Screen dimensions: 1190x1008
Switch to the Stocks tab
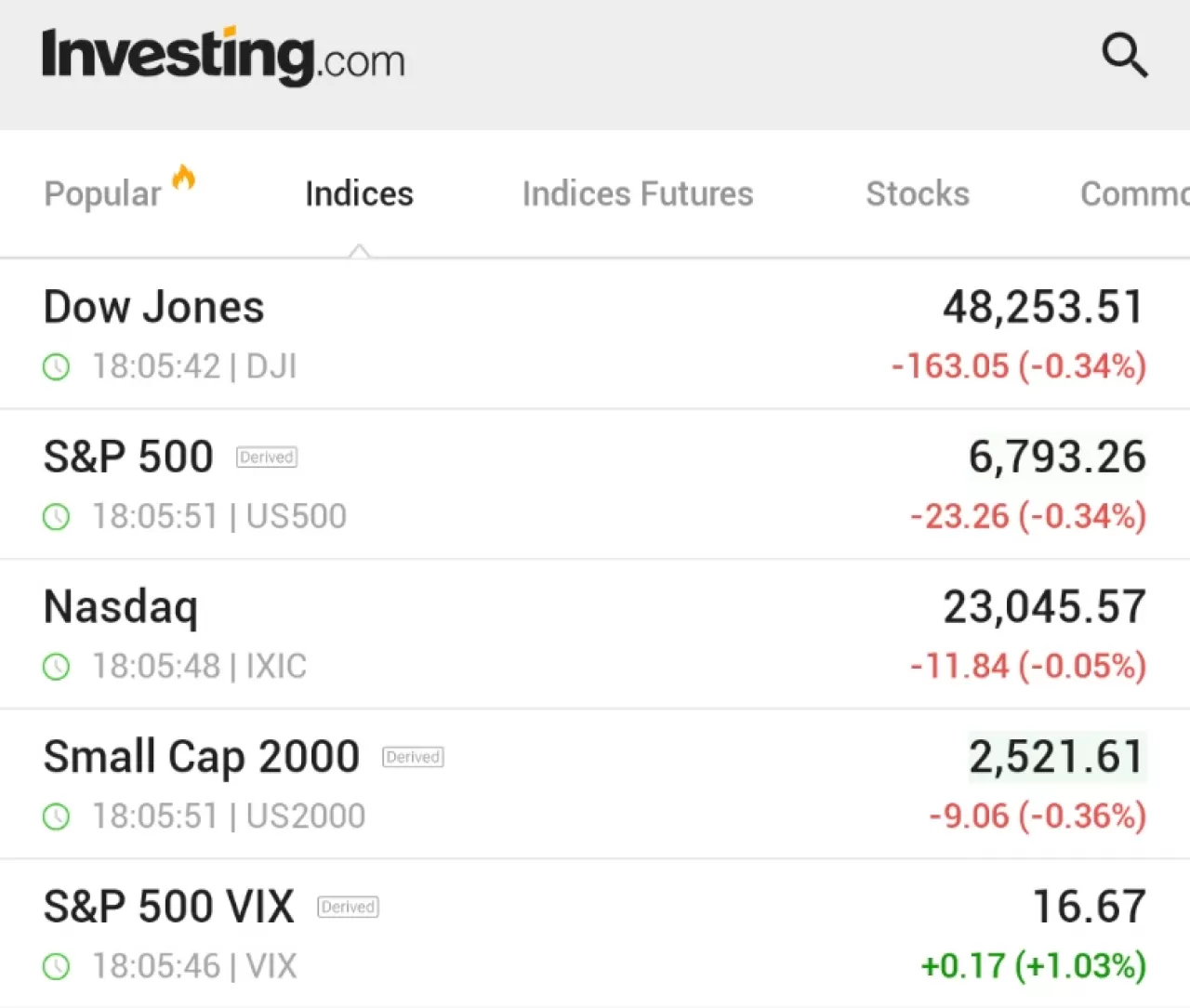[x=918, y=194]
